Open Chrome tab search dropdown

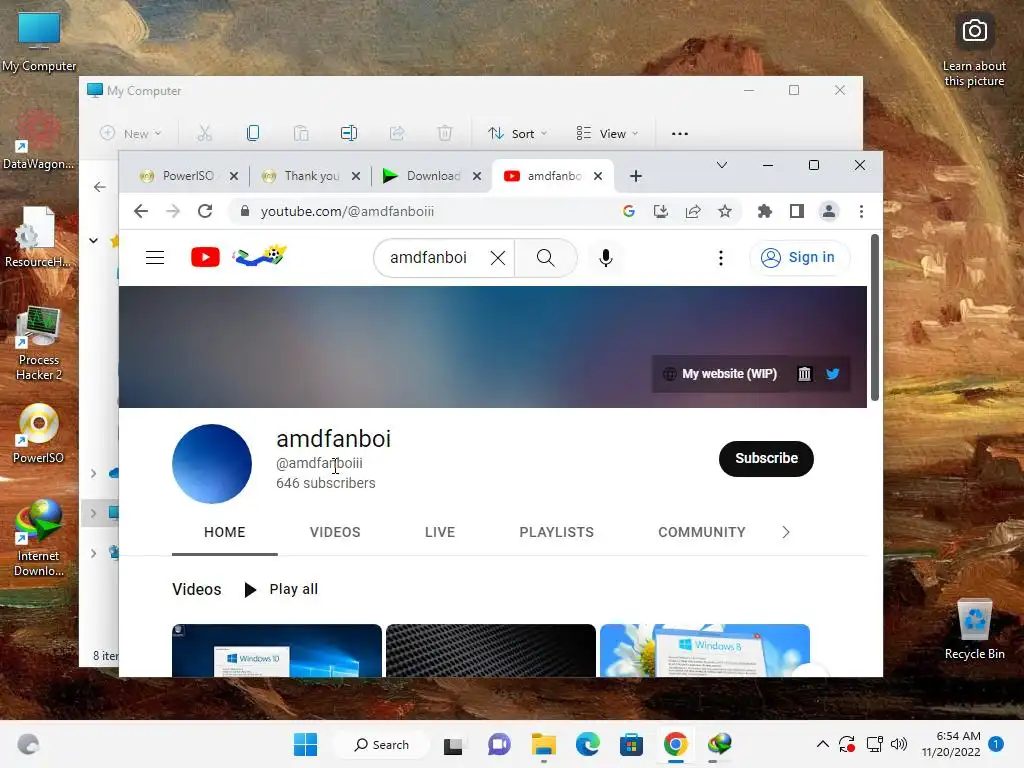pos(722,165)
